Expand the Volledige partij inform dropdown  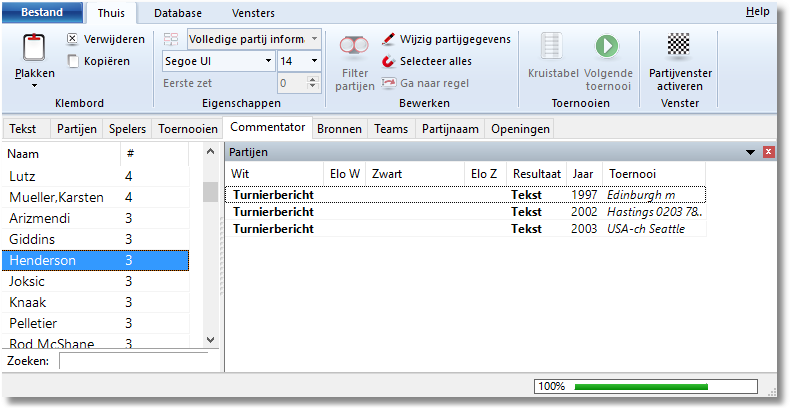[x=314, y=39]
